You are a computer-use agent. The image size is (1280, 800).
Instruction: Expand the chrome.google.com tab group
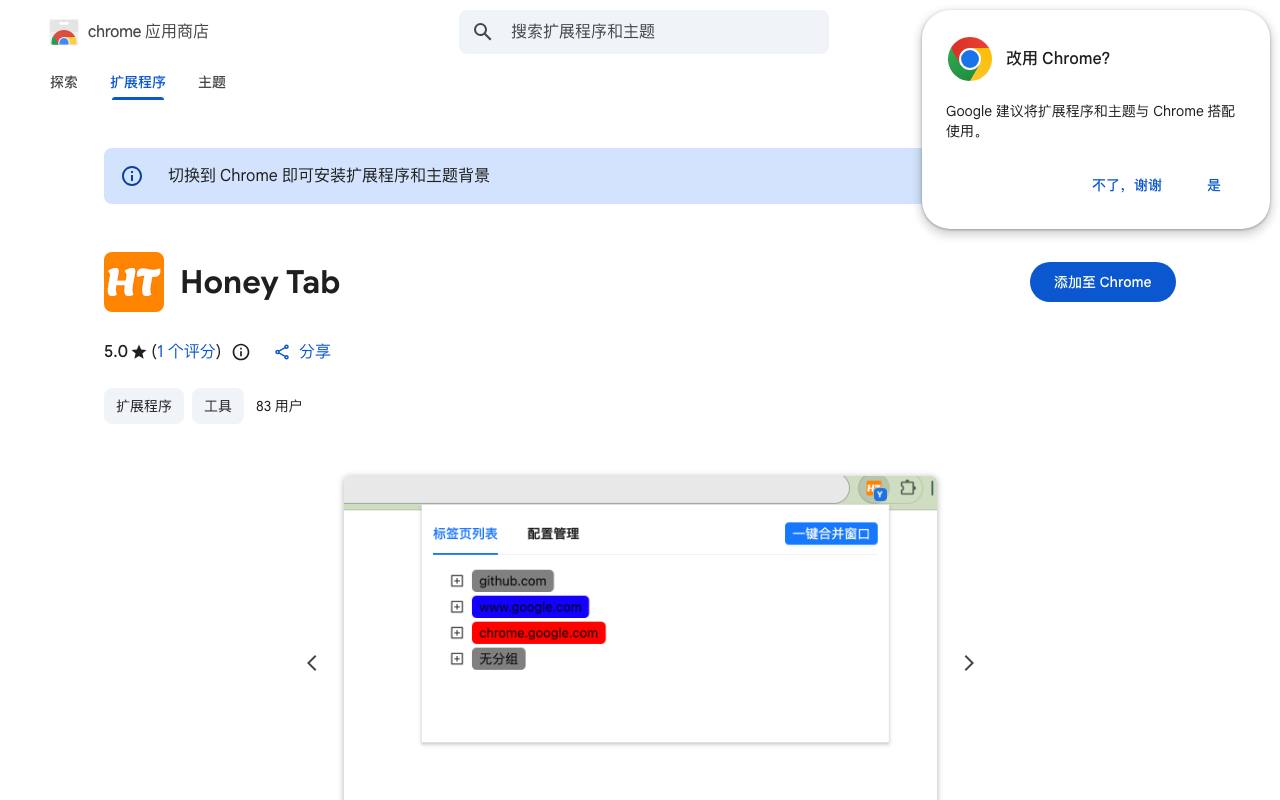pos(457,633)
